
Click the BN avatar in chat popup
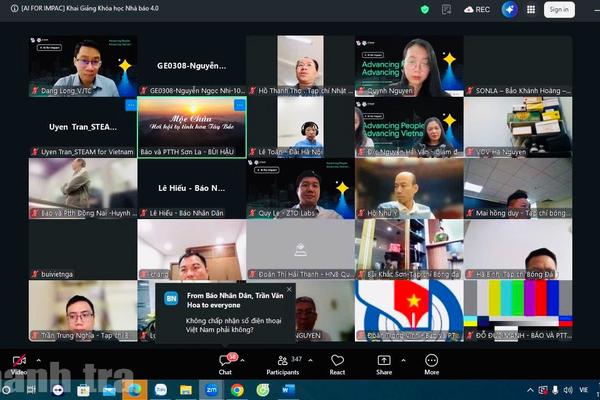coord(171,299)
